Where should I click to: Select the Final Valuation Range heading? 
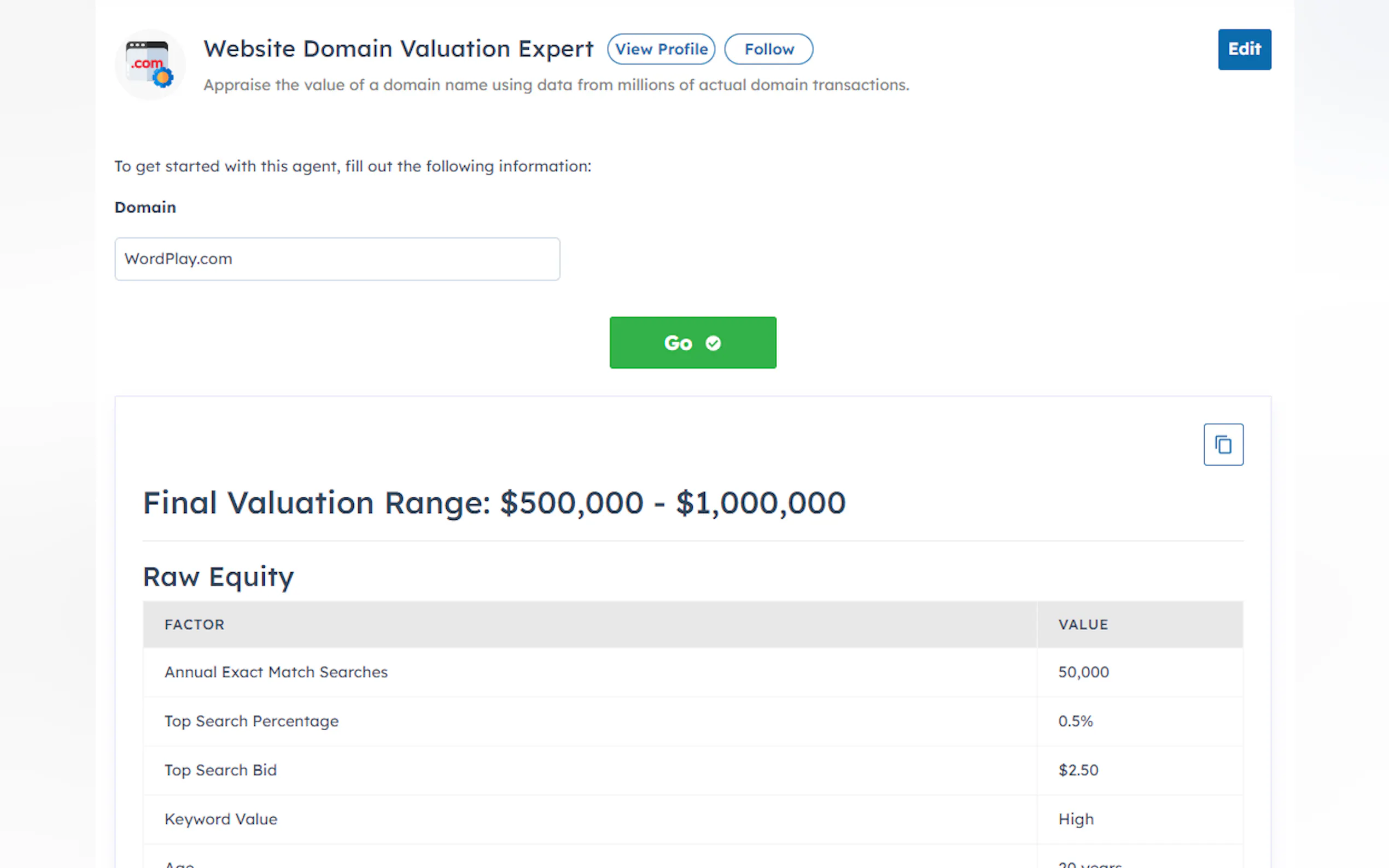point(494,503)
